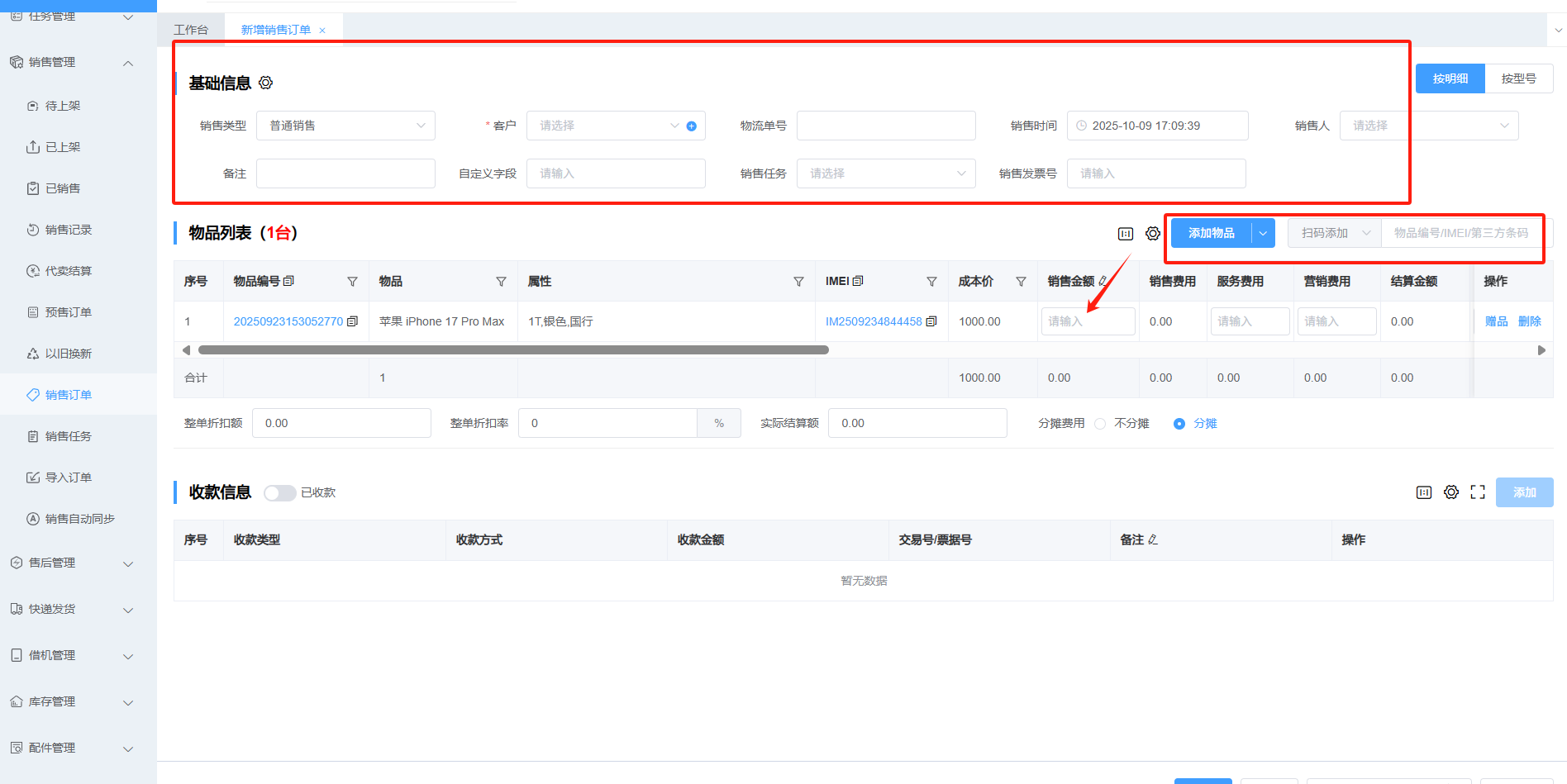Image resolution: width=1567 pixels, height=784 pixels.
Task: Open 销售记录 in the sidebar
Action: (69, 230)
